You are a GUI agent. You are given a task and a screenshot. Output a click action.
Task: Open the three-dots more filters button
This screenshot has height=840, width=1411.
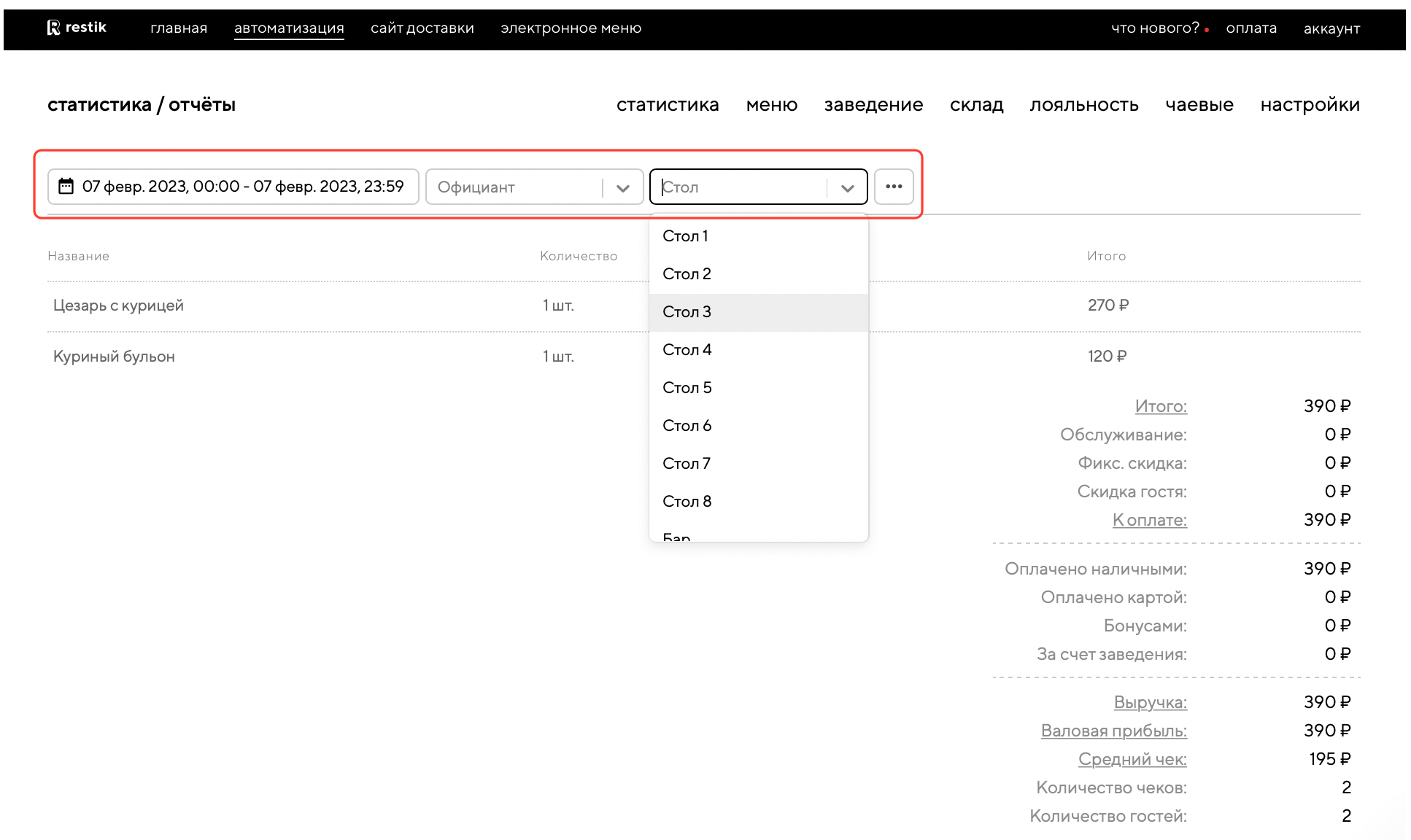click(894, 187)
